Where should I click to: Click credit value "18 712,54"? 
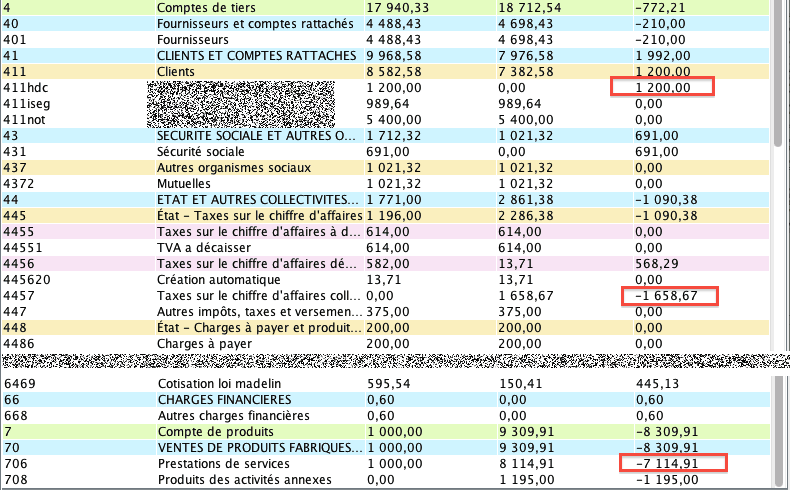click(x=530, y=8)
